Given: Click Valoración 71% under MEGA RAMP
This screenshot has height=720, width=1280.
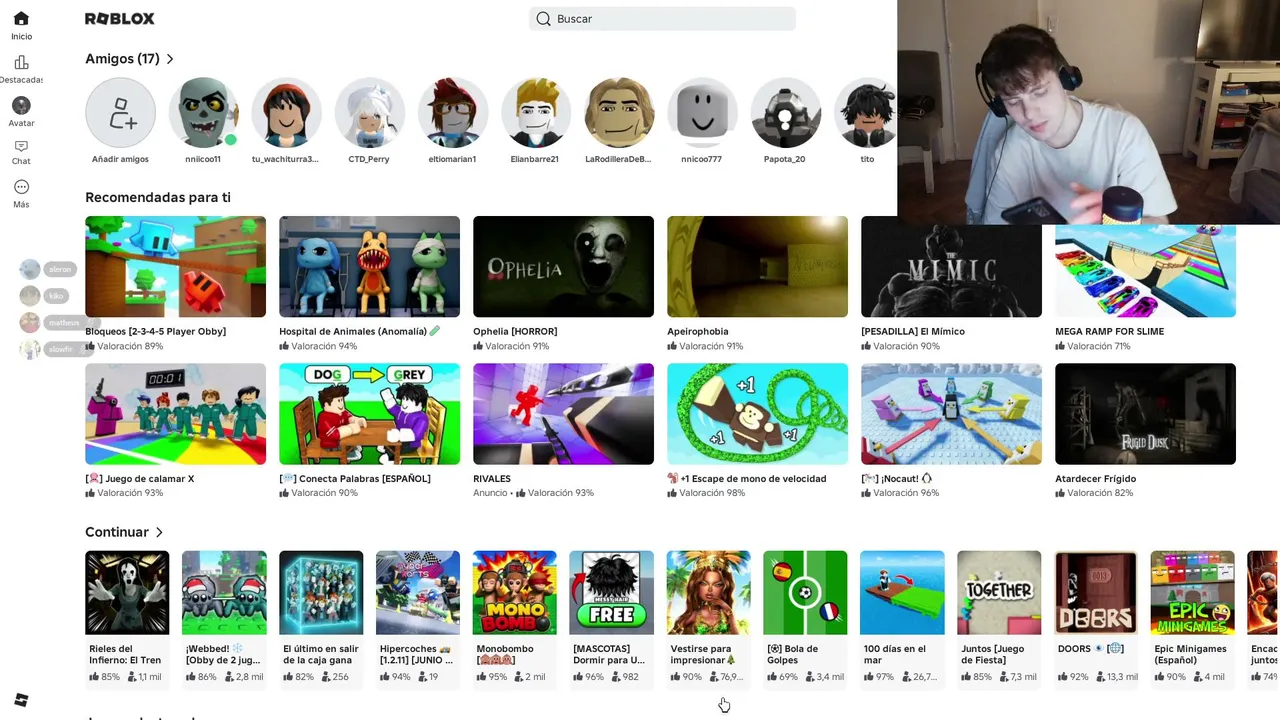Looking at the screenshot, I should 1093,346.
